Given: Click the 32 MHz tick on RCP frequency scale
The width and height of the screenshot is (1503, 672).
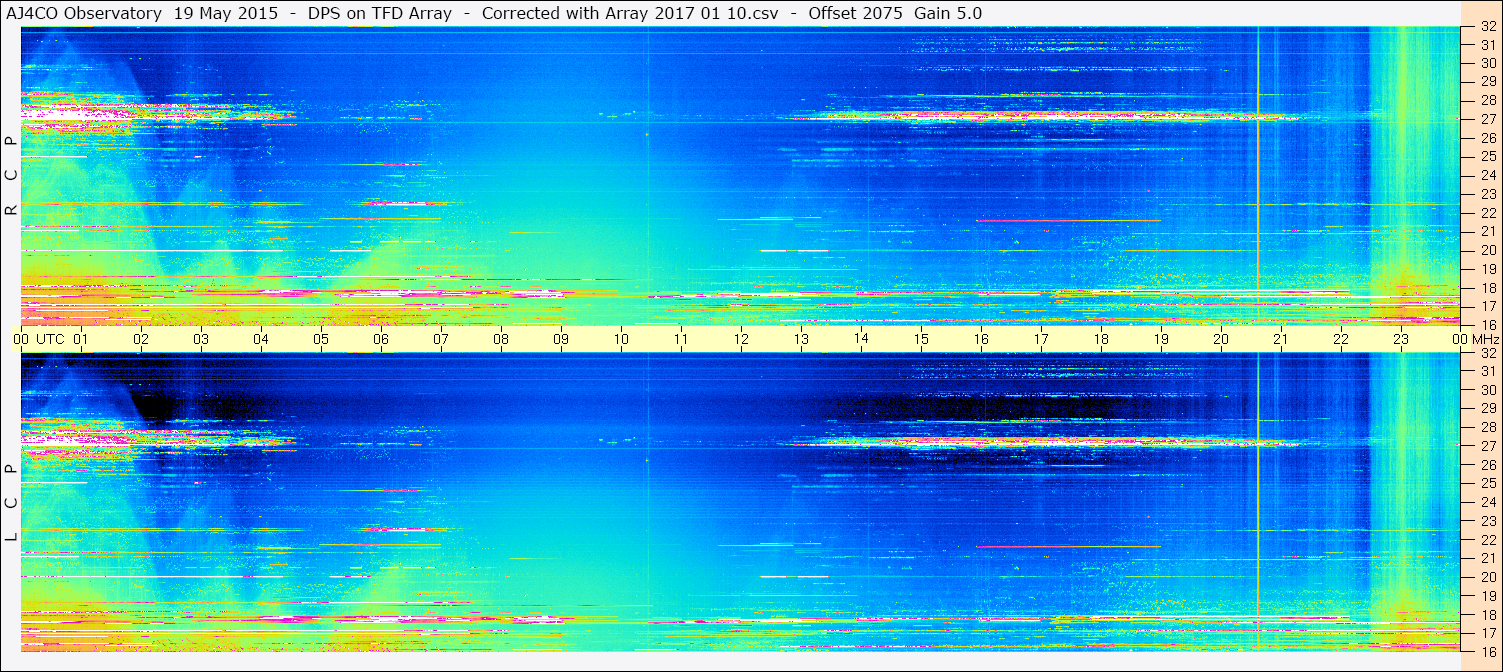Looking at the screenshot, I should pyautogui.click(x=1488, y=27).
